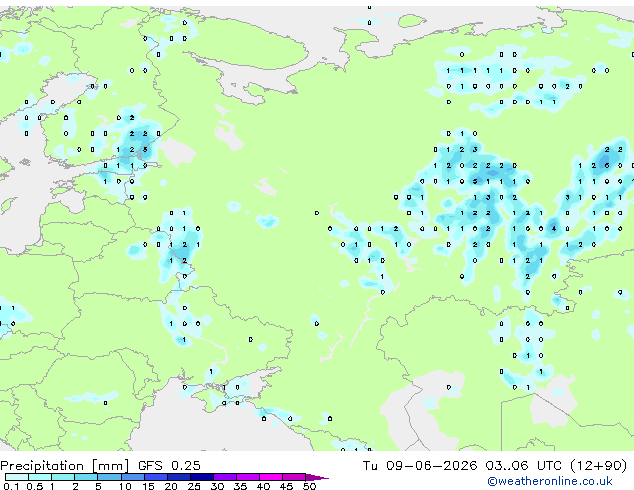Click the 25–30 mm legend color swatch
This screenshot has height=490, width=634.
201,477
